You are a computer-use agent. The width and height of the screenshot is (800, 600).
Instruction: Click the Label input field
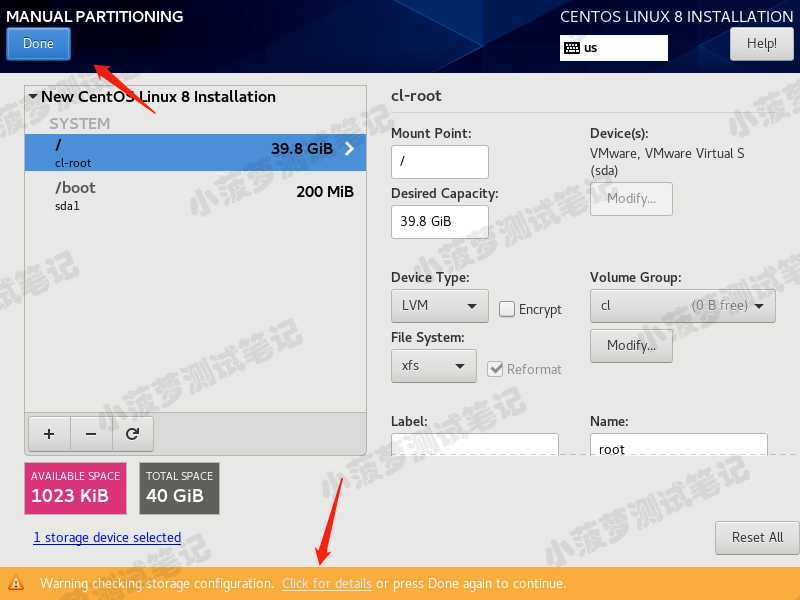474,444
